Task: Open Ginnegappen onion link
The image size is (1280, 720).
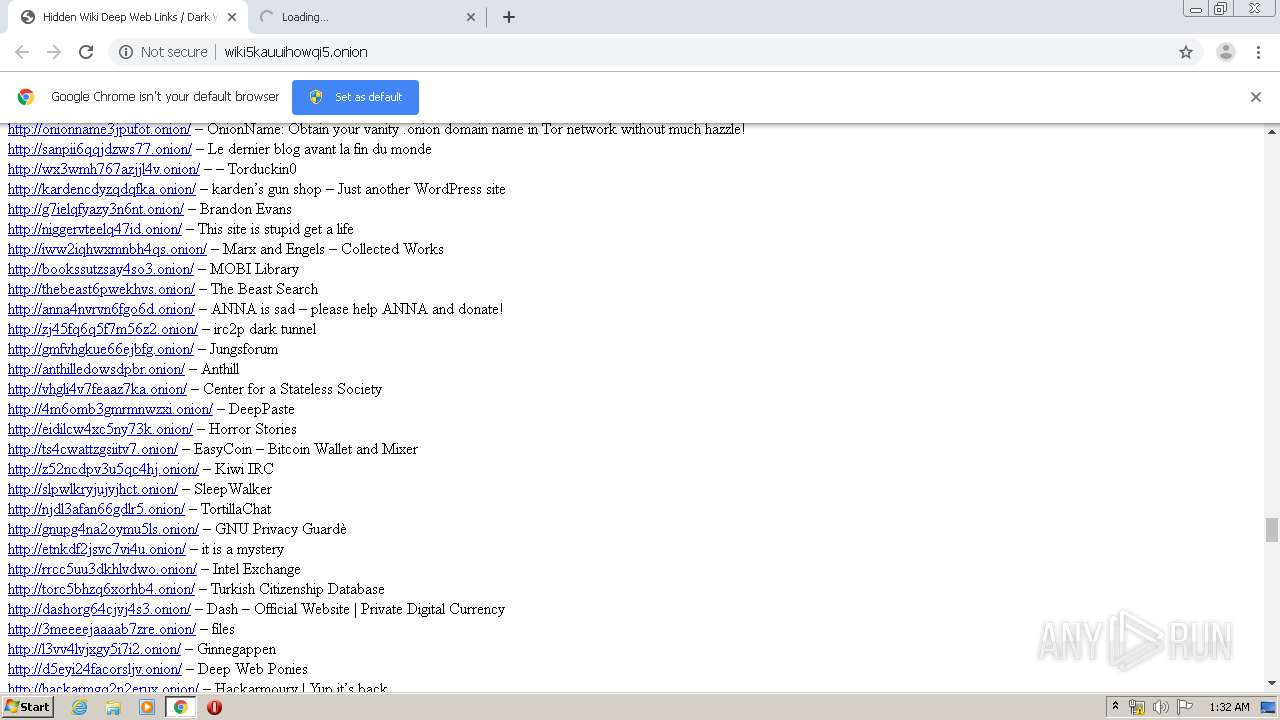Action: pyautogui.click(x=94, y=649)
